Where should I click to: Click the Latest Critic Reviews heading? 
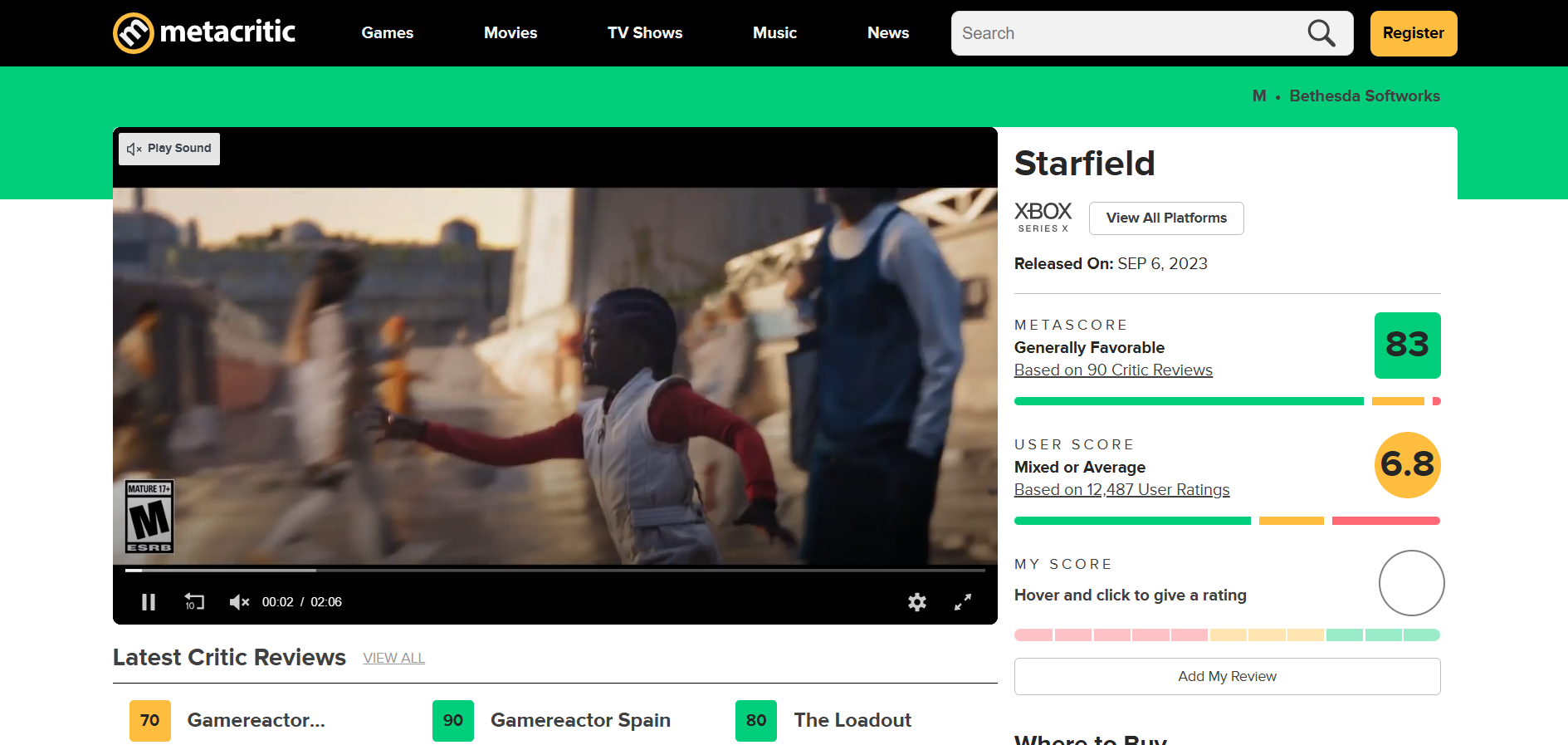click(x=229, y=658)
